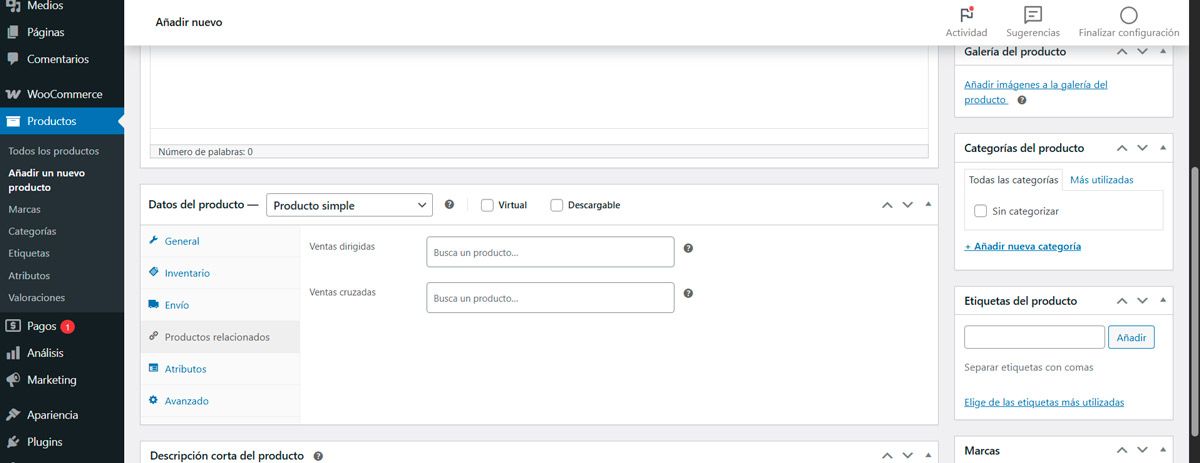Click the Finalizar configuración circle icon

(1129, 15)
